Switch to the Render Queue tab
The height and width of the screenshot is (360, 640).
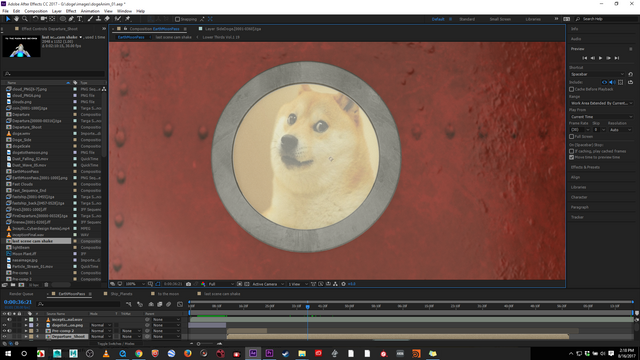click(x=21, y=294)
